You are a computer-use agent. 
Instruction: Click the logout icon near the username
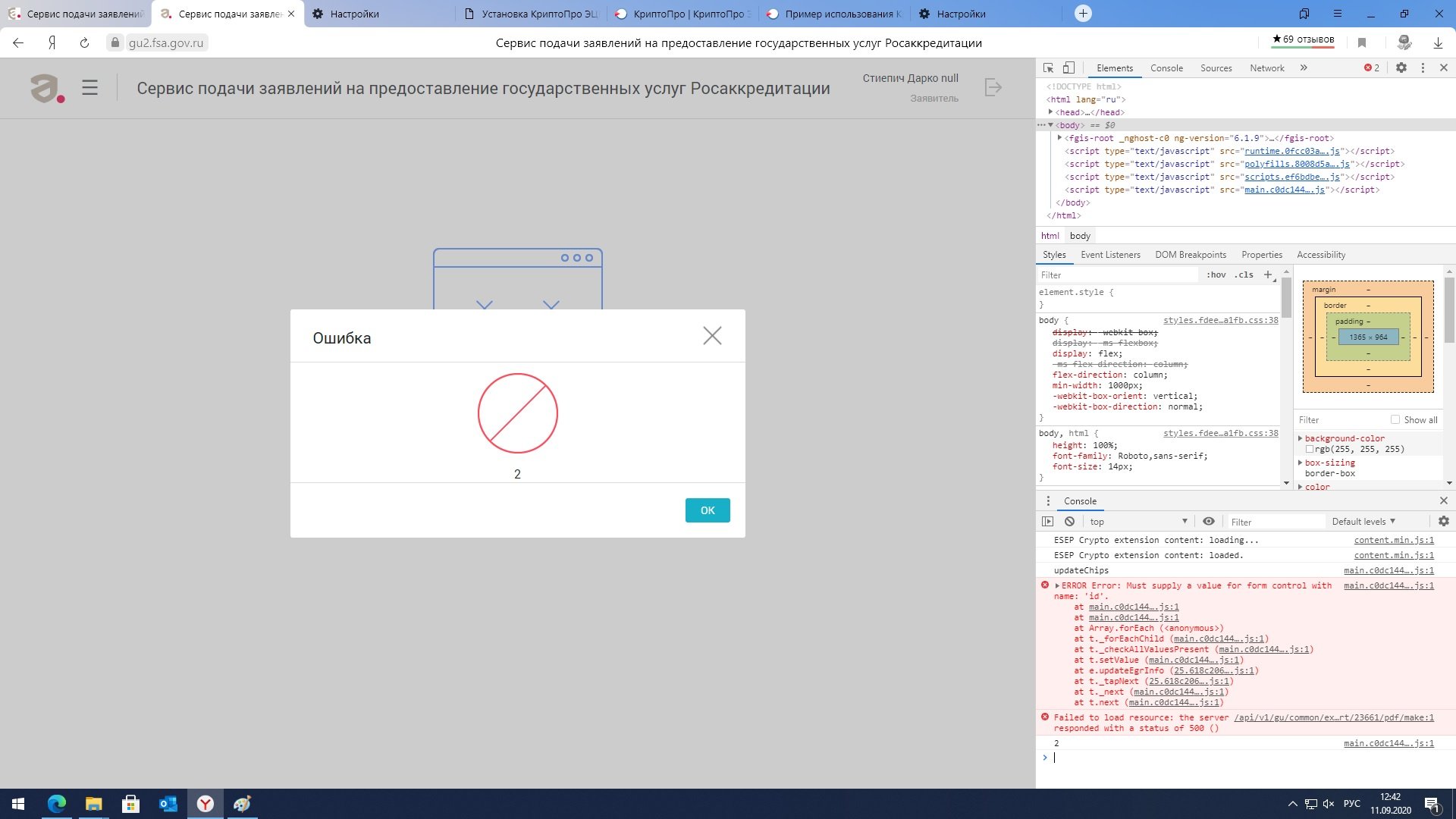tap(993, 87)
